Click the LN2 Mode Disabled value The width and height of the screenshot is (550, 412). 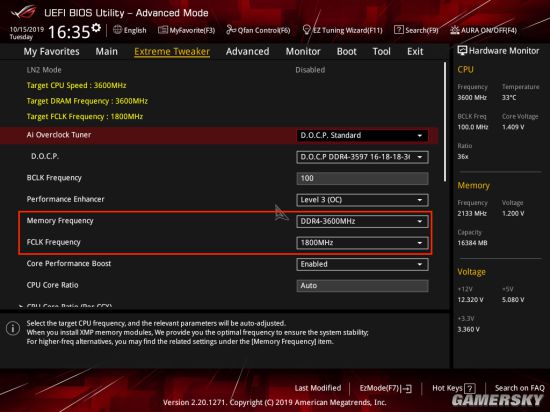310,70
